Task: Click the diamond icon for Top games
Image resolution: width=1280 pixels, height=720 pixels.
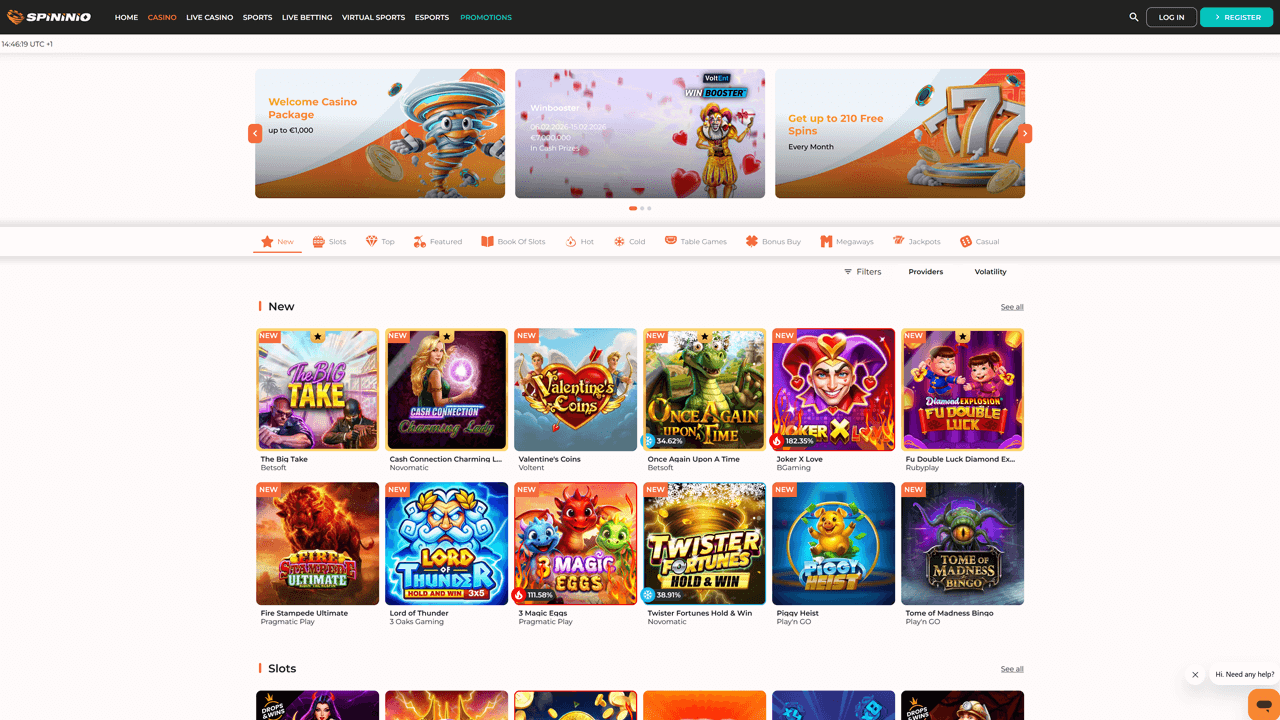Action: (x=371, y=241)
